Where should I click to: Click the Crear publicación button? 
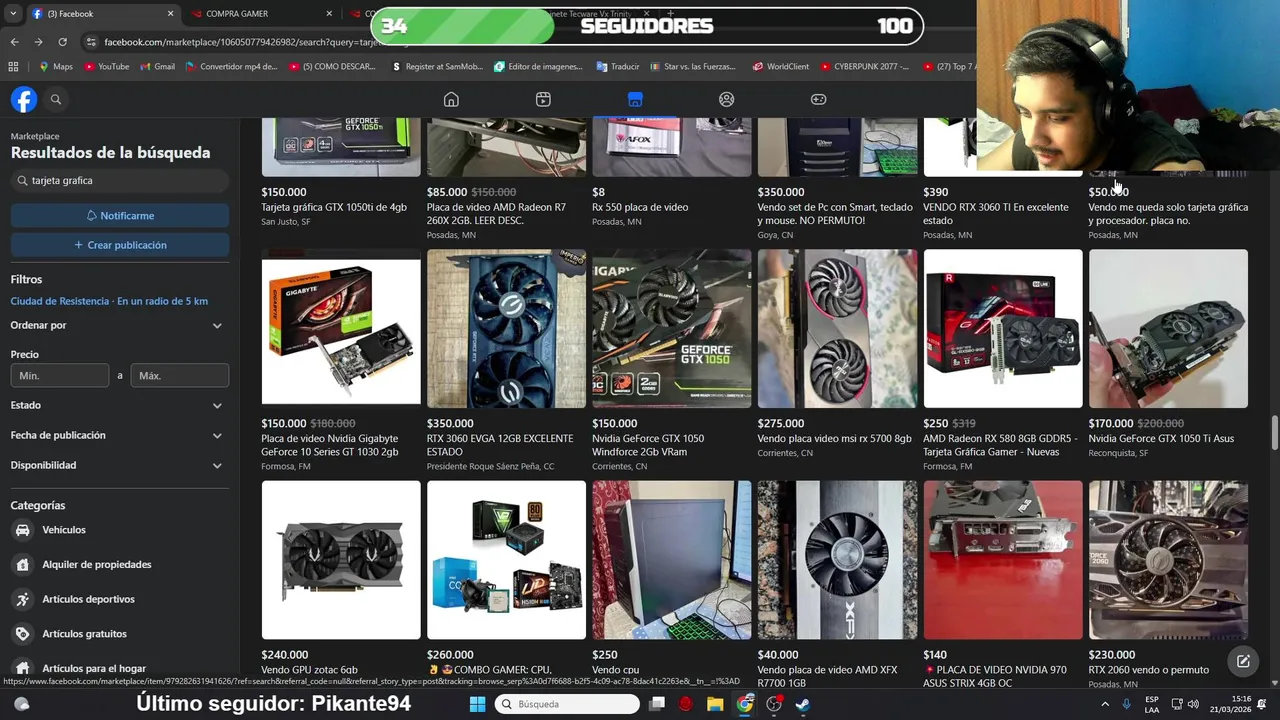[x=120, y=245]
